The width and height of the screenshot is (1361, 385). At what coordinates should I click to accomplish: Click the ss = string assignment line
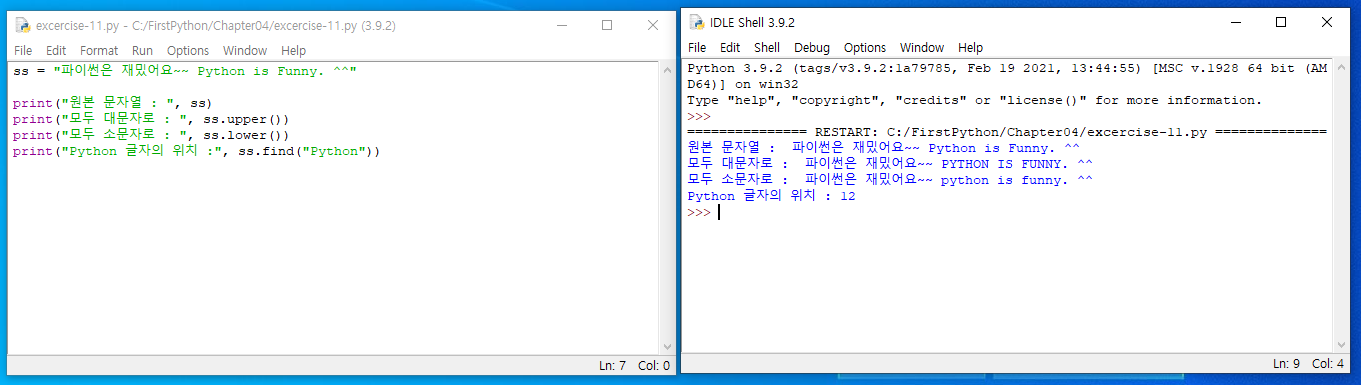(185, 71)
